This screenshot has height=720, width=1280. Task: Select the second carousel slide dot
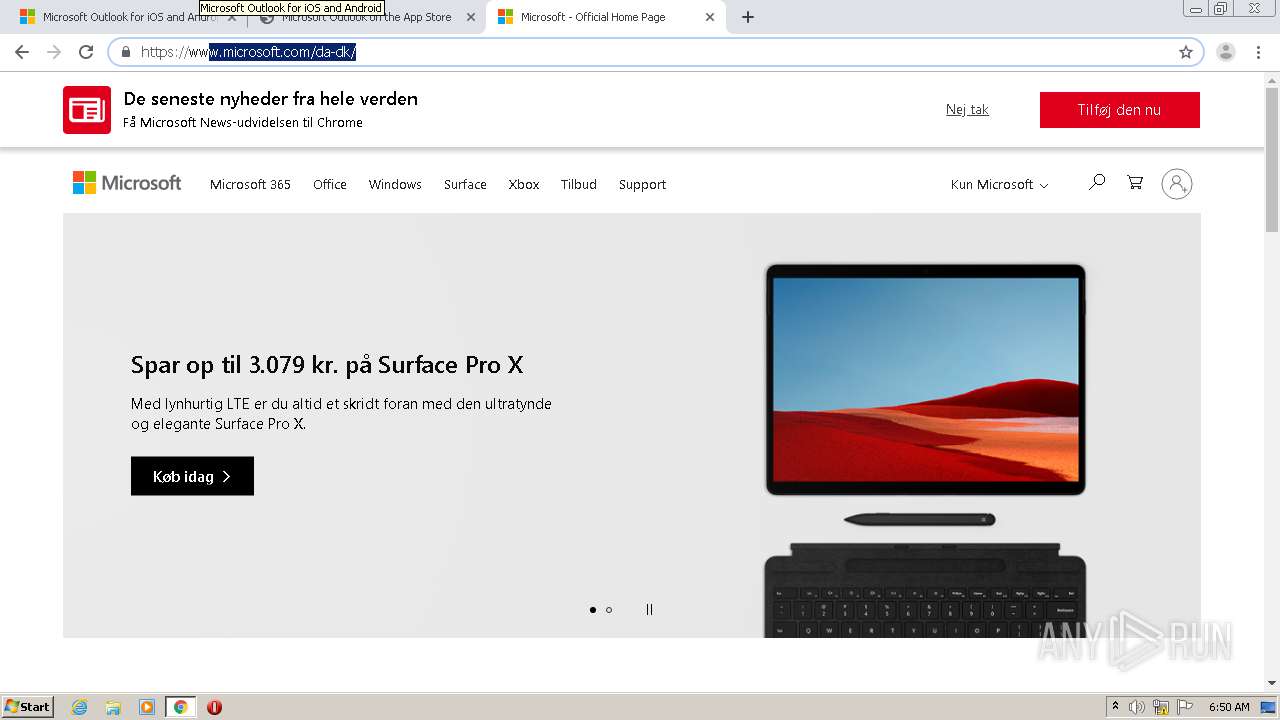(609, 610)
